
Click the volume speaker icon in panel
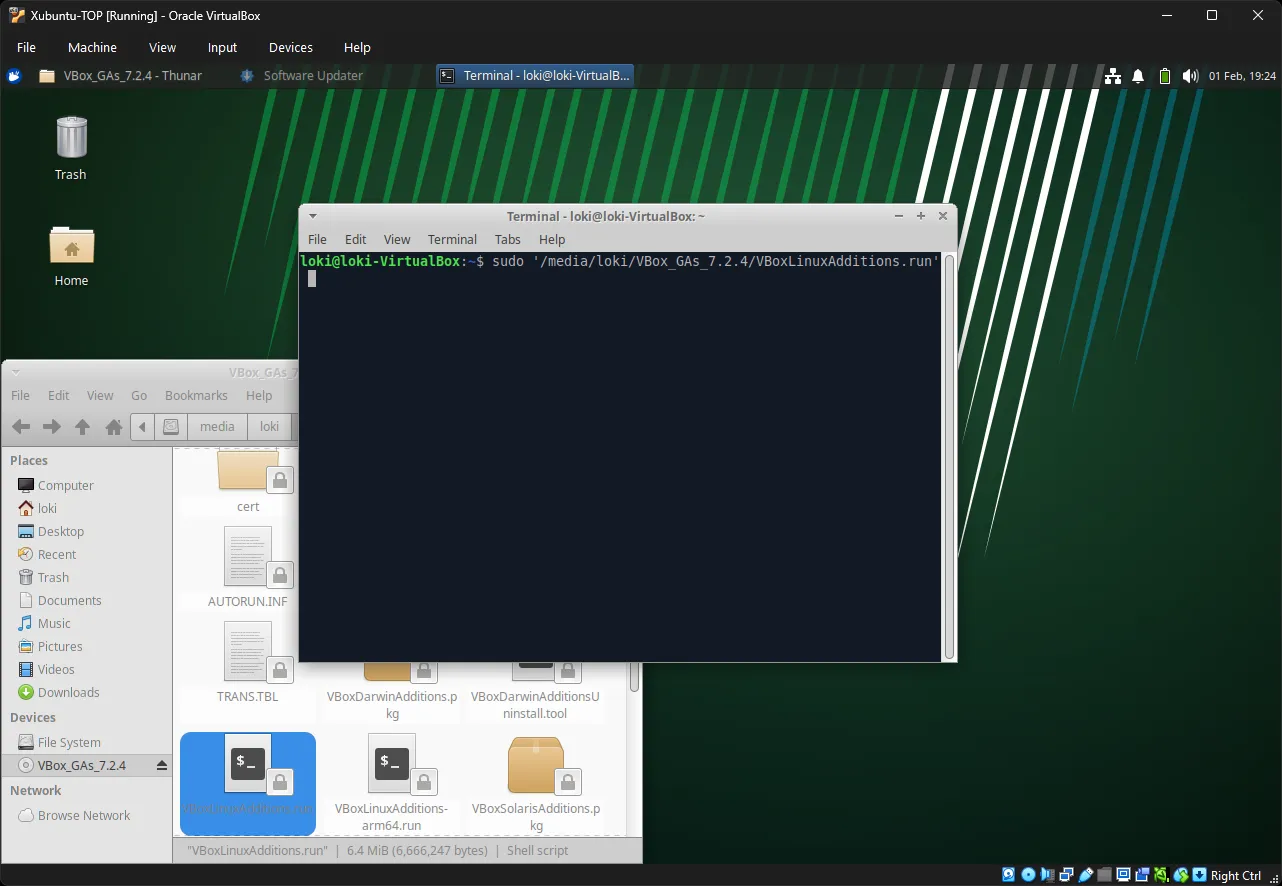[x=1190, y=76]
